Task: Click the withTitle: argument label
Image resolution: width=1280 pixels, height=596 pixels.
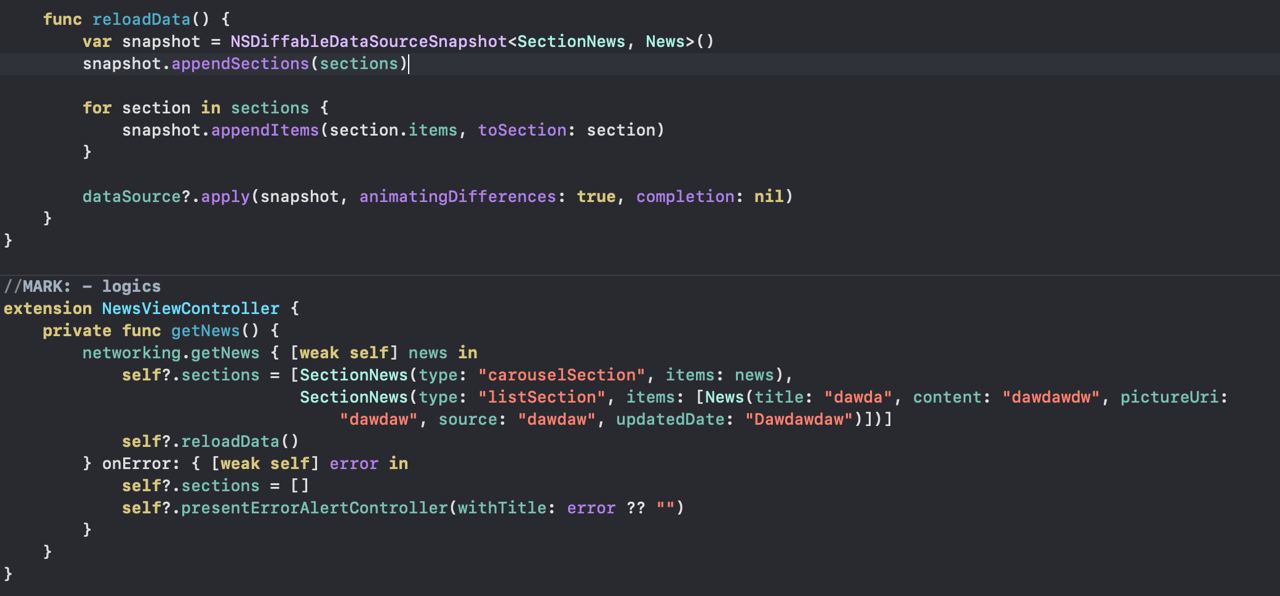Action: click(508, 507)
